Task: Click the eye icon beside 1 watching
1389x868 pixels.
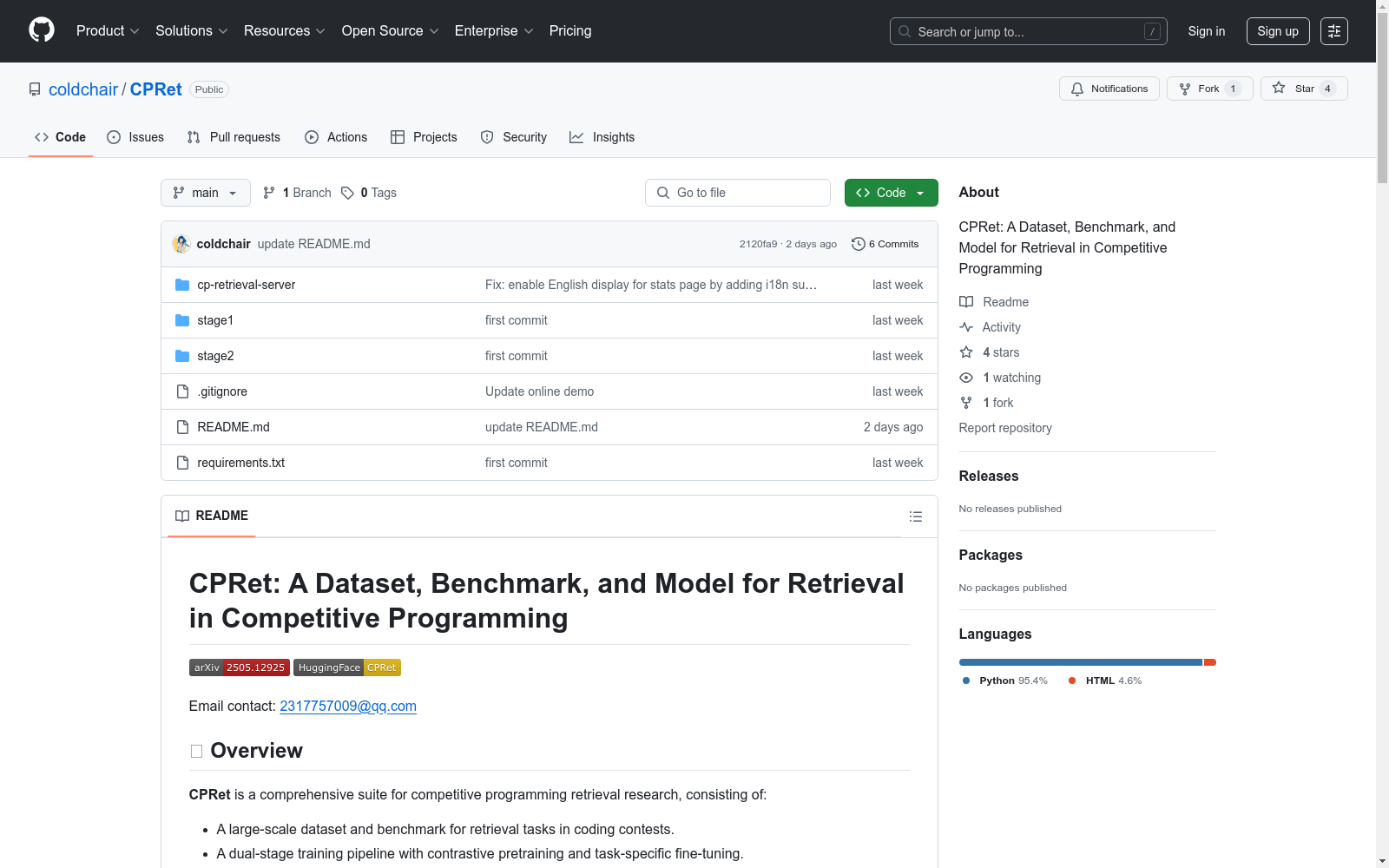Action: (x=966, y=378)
